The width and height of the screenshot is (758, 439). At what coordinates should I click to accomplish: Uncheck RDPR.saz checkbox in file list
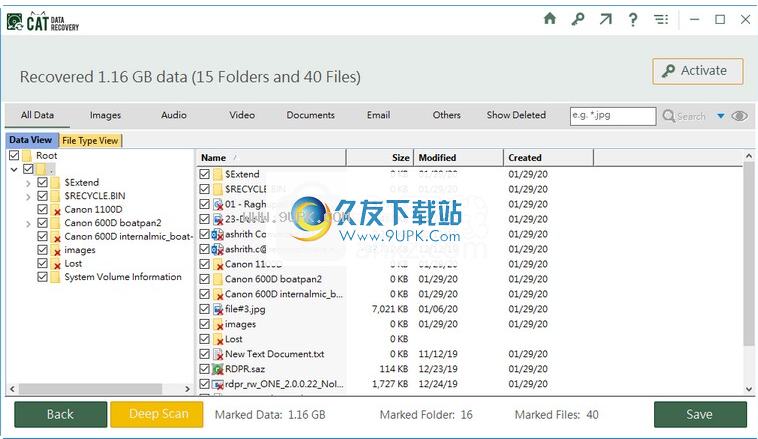tap(204, 369)
